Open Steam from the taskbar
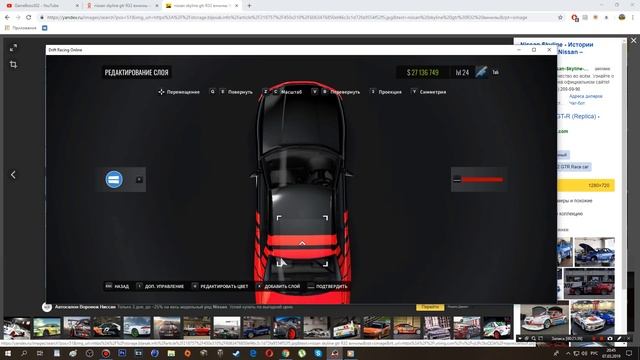The image size is (640, 360). [236, 353]
